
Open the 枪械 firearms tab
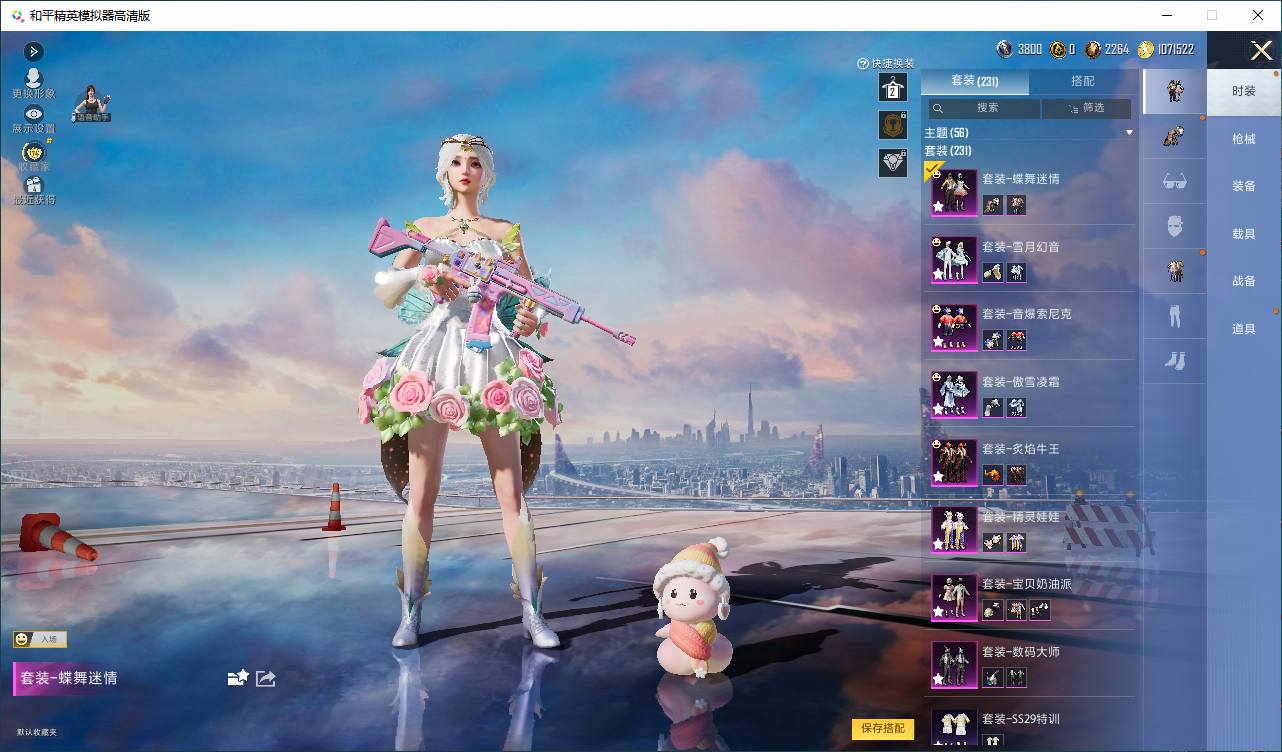click(x=1244, y=139)
